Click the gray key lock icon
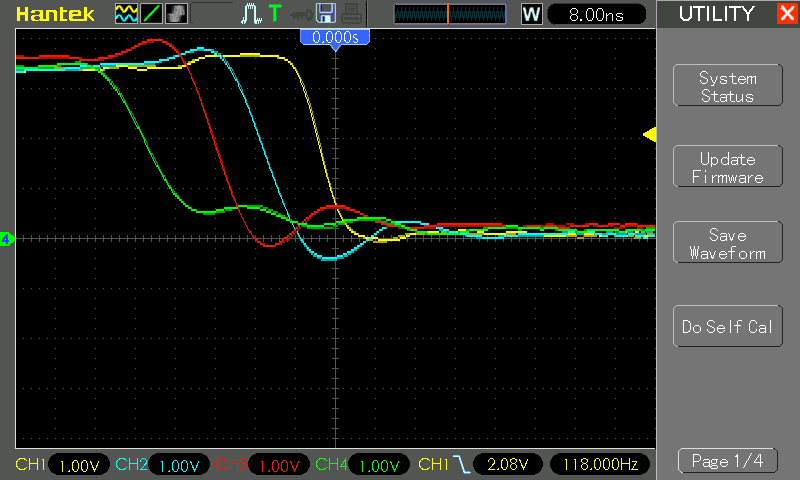 [x=301, y=15]
